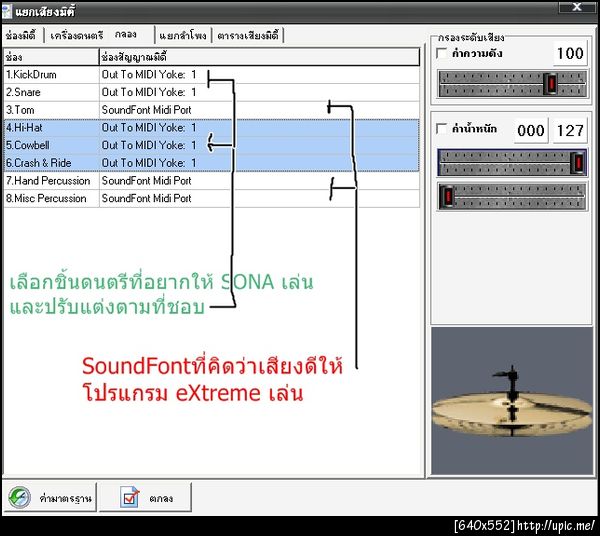Click the ตกลง OK button
The image size is (600, 536).
tap(145, 497)
